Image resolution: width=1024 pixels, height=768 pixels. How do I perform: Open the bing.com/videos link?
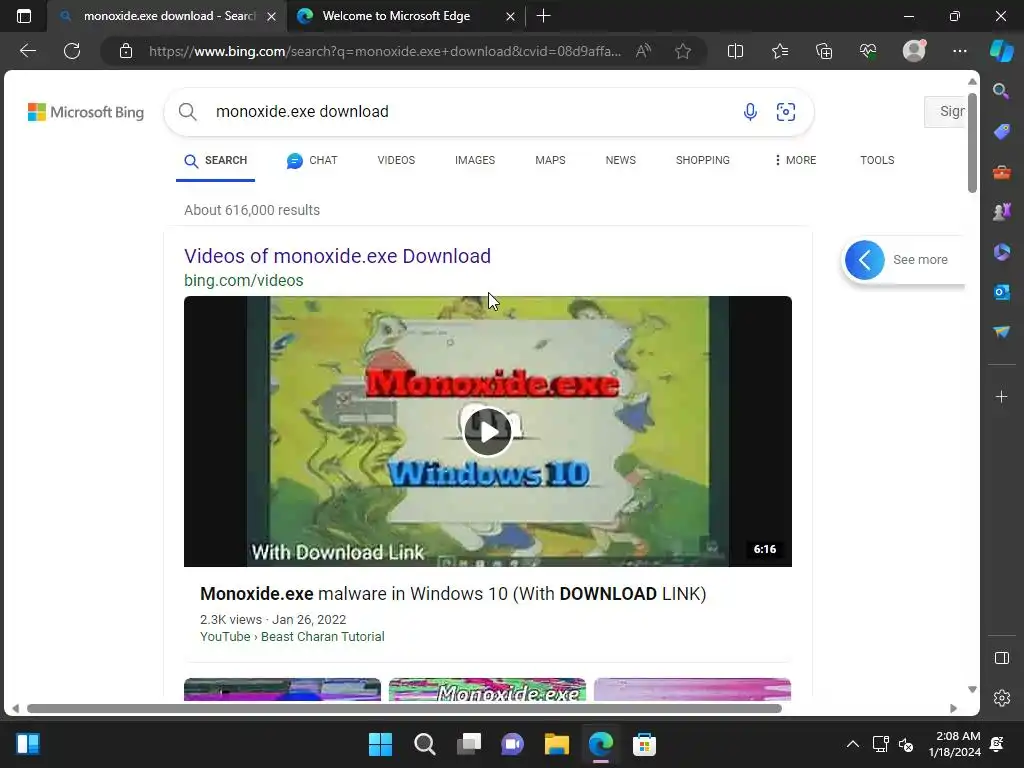(244, 280)
